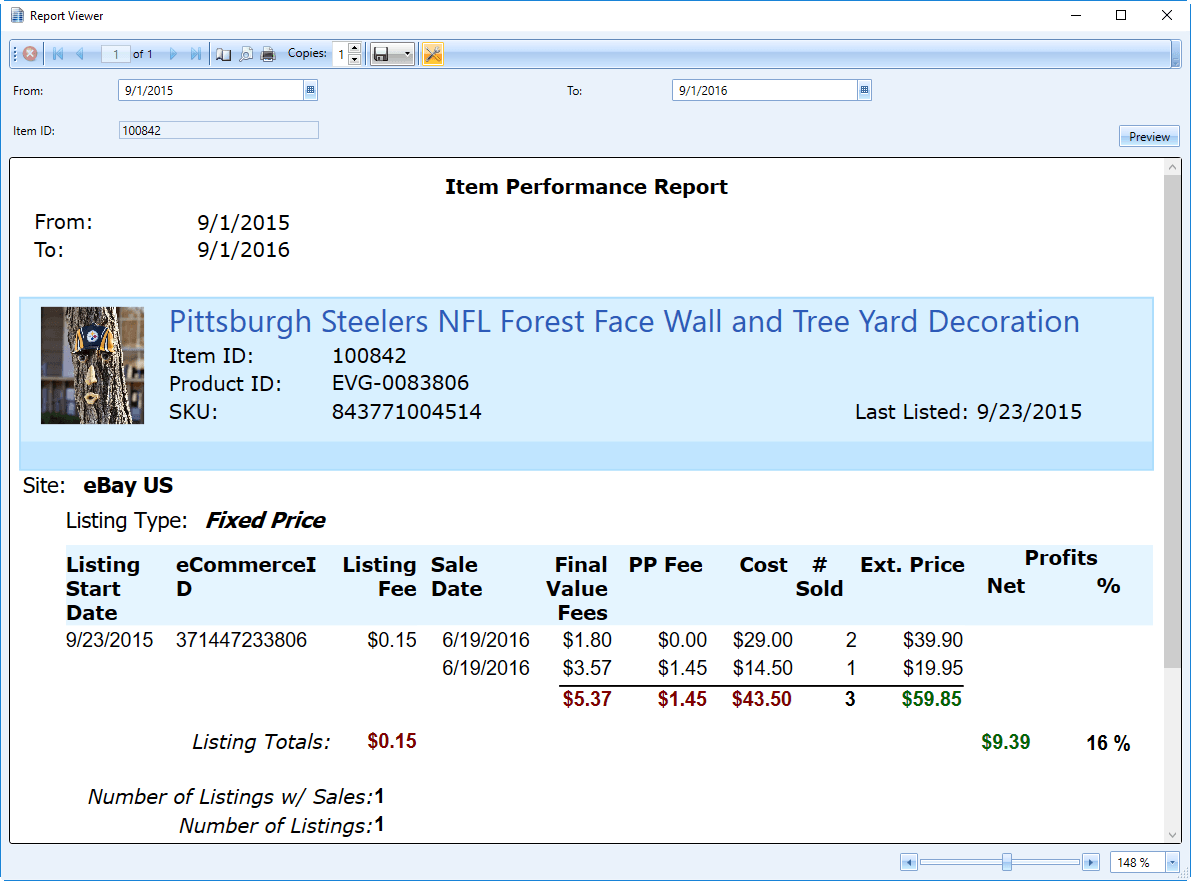The image size is (1191, 881).
Task: Click cost total $43.50
Action: tap(762, 699)
